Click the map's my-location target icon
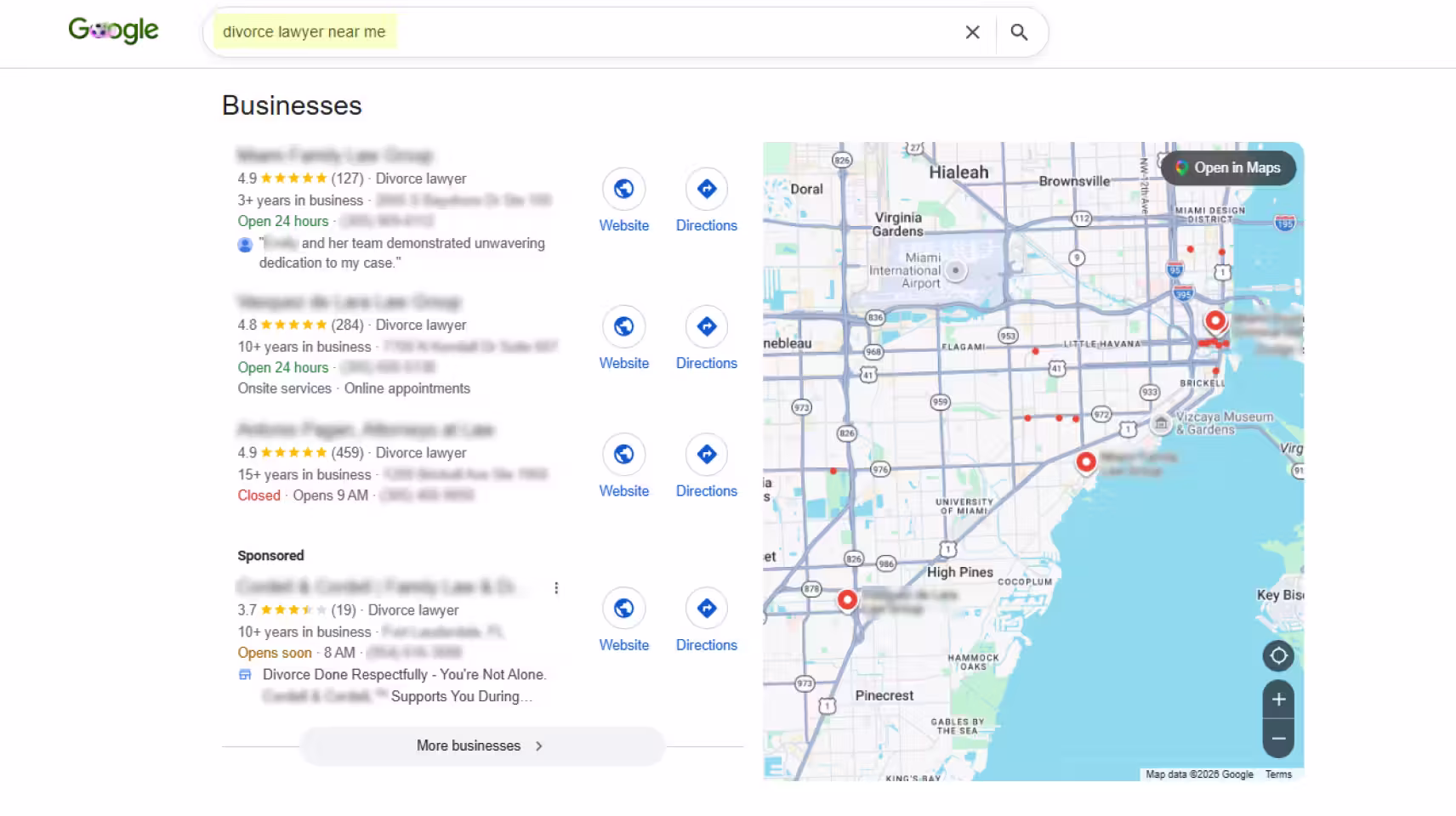The height and width of the screenshot is (816, 1456). click(1278, 655)
